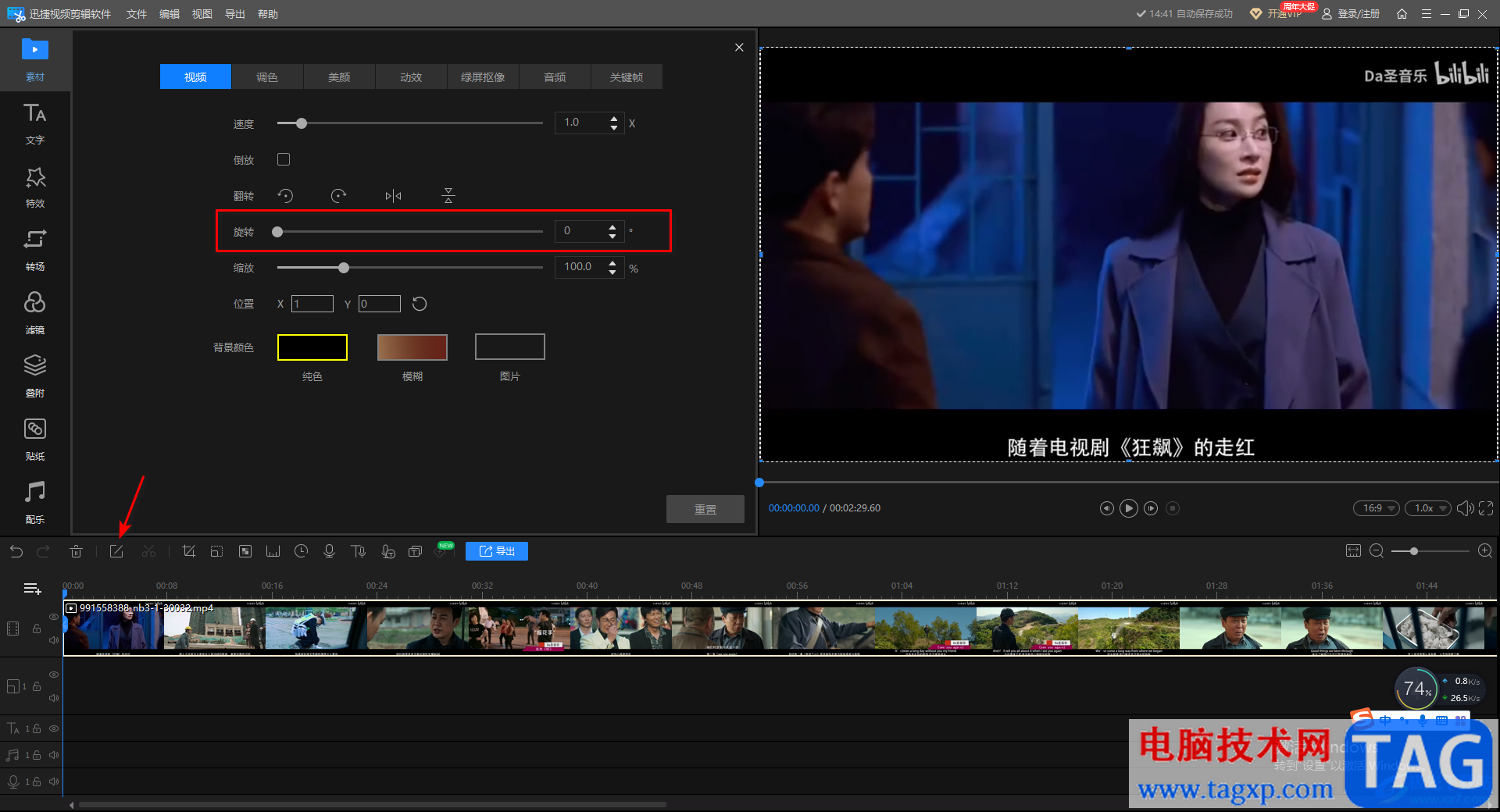Viewport: 1500px width, 812px height.
Task: Flip video horizontally
Action: [393, 195]
